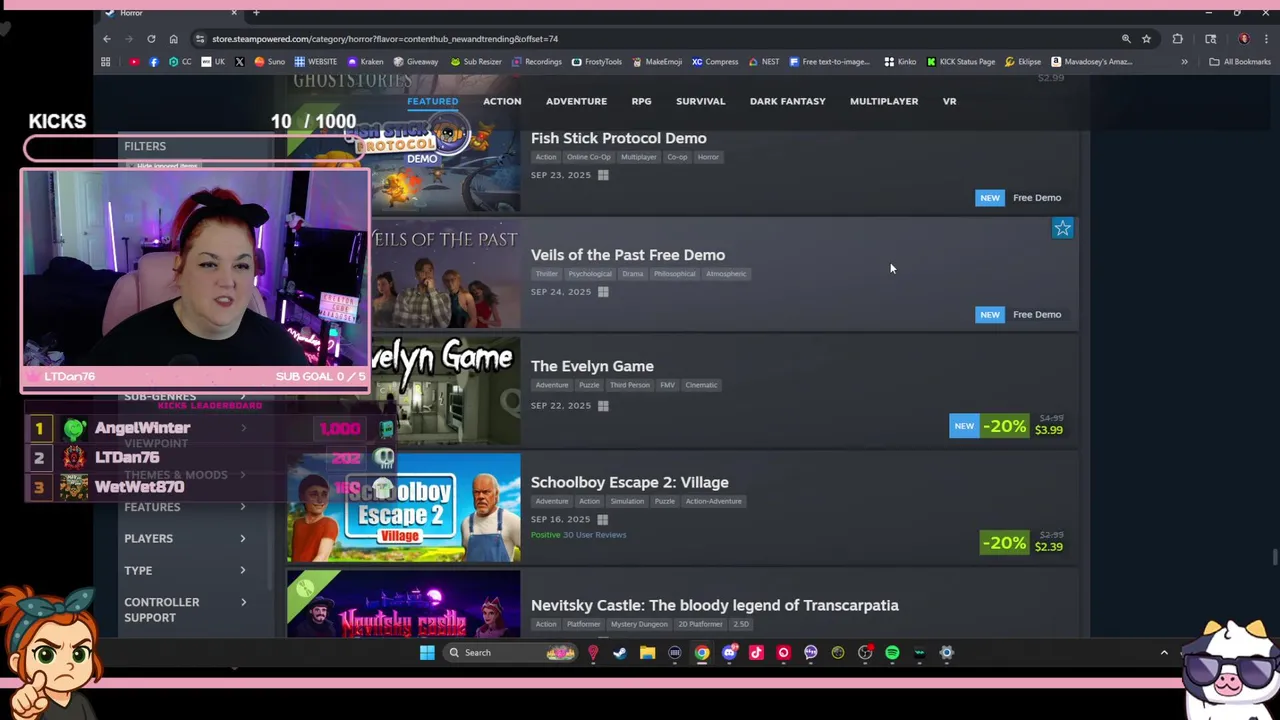Go to browser home page icon
This screenshot has height=720, width=1280.
point(173,39)
